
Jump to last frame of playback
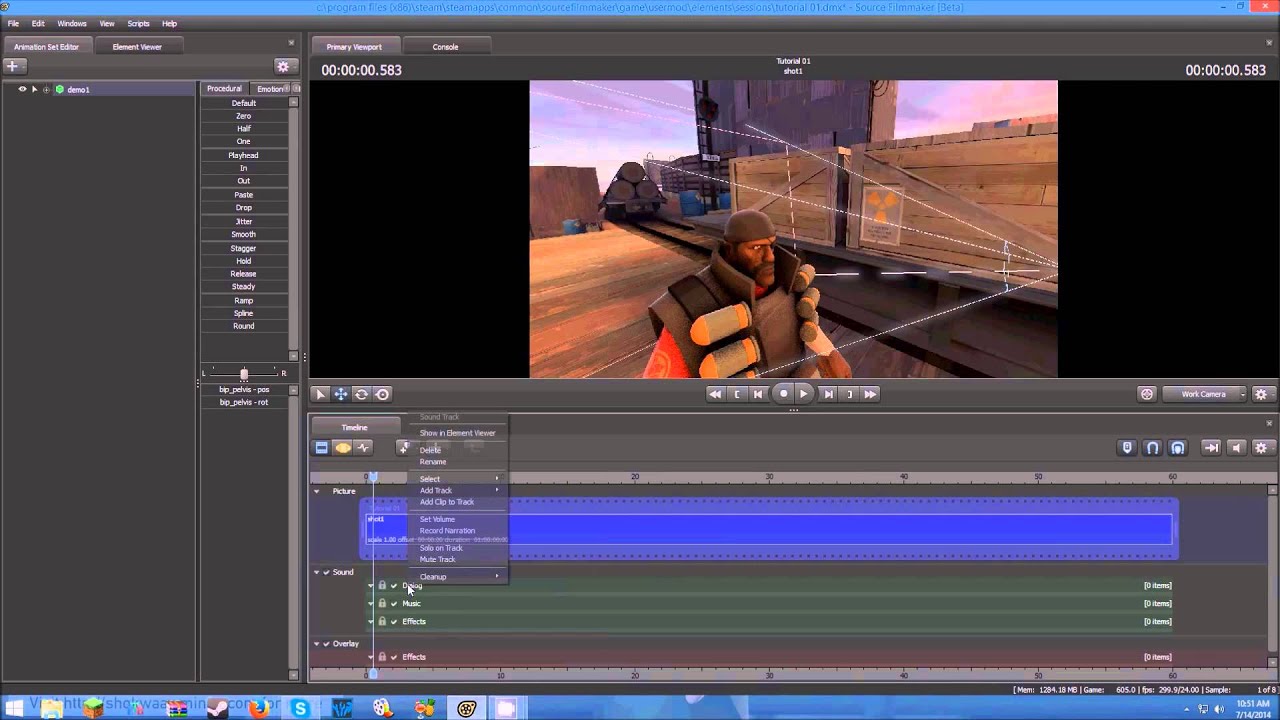click(x=870, y=394)
